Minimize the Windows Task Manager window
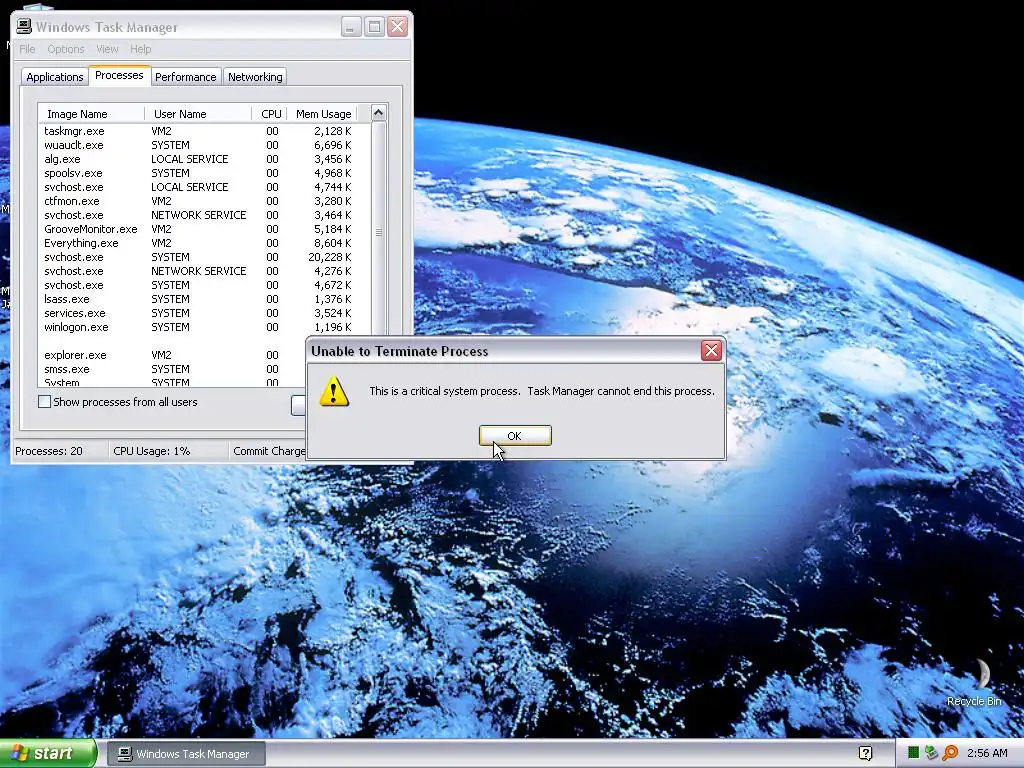The width and height of the screenshot is (1024, 768). pyautogui.click(x=351, y=27)
